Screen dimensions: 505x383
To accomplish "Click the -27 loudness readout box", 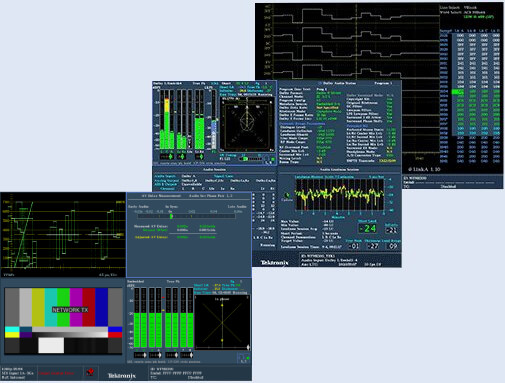I will (x=373, y=246).
